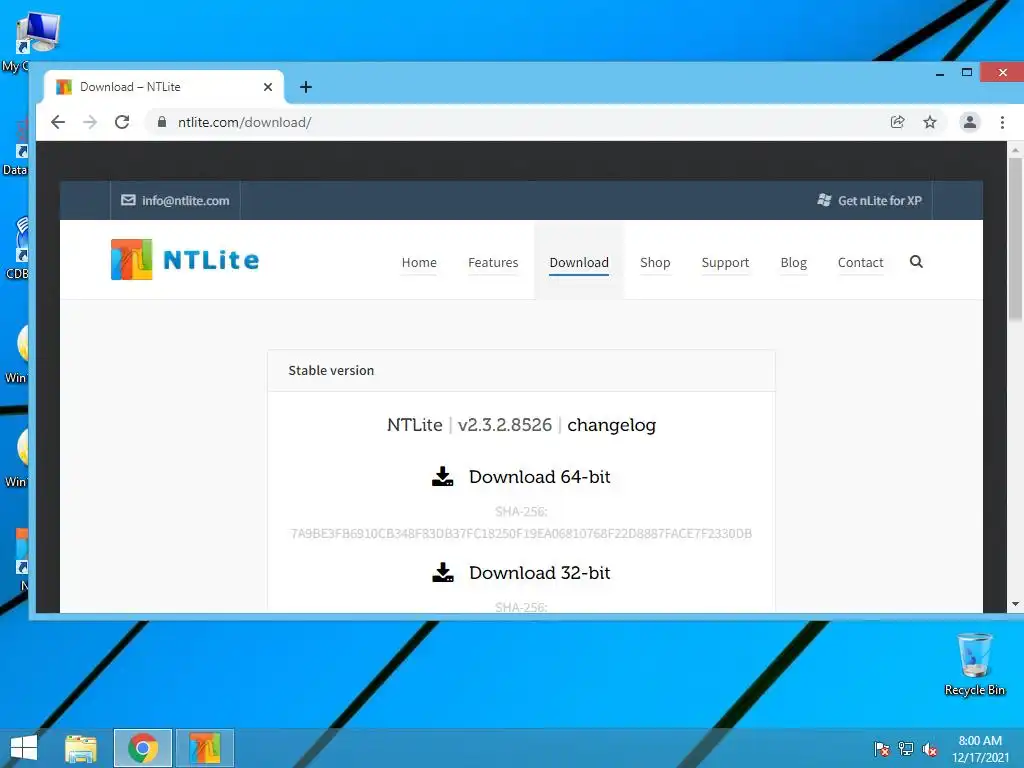Bookmark this page with the star icon

point(930,122)
